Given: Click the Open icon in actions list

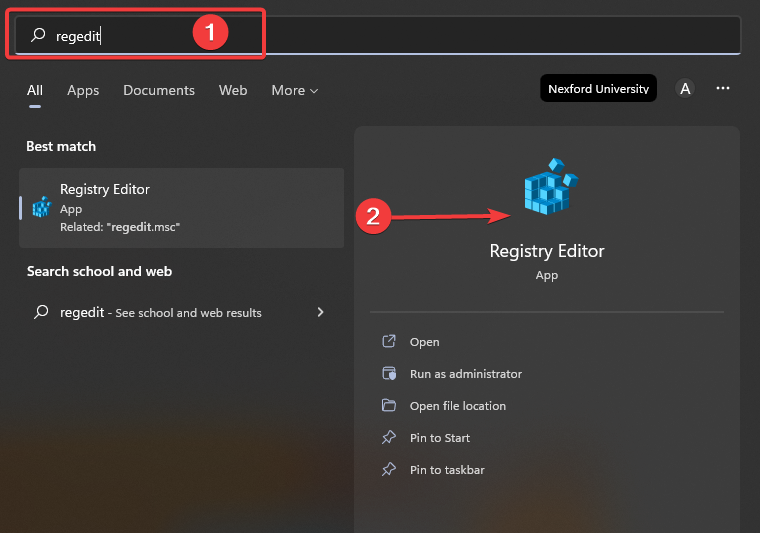Looking at the screenshot, I should coord(389,342).
